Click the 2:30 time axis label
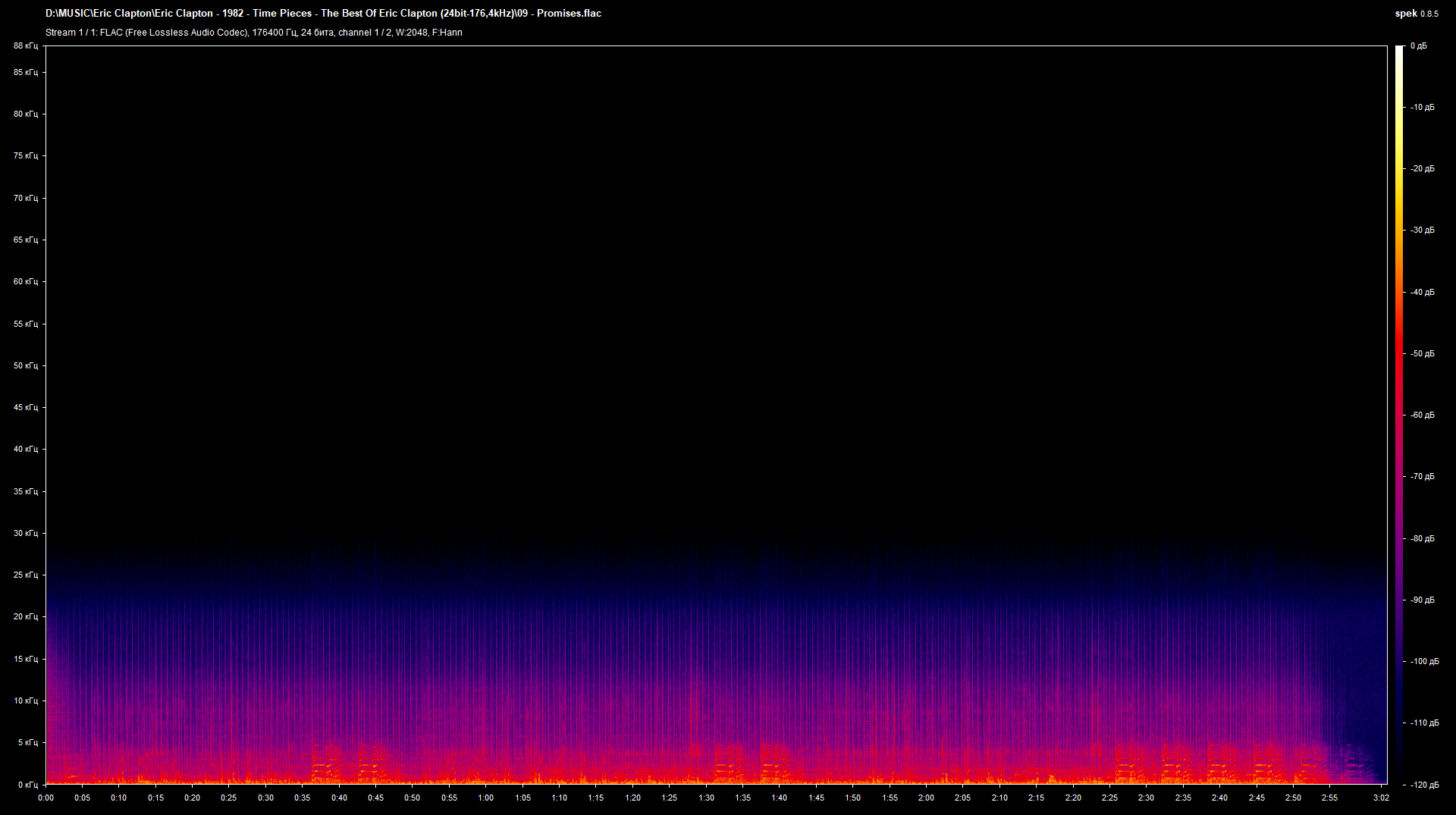This screenshot has width=1456, height=815. (1146, 798)
